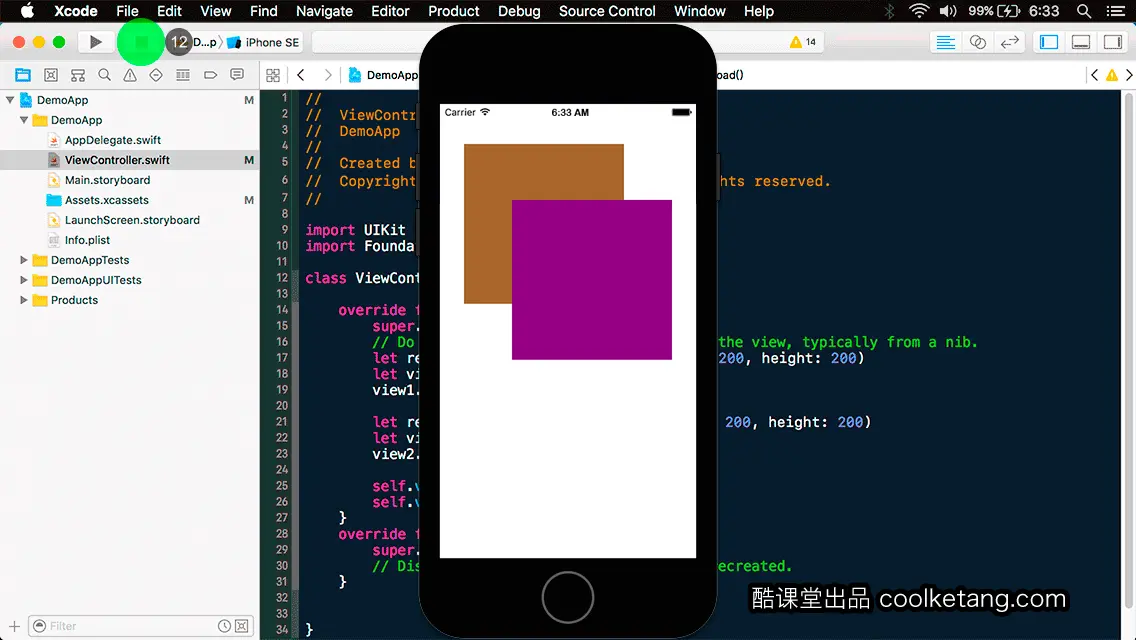The height and width of the screenshot is (640, 1136).
Task: Open the Editor menu
Action: [390, 11]
